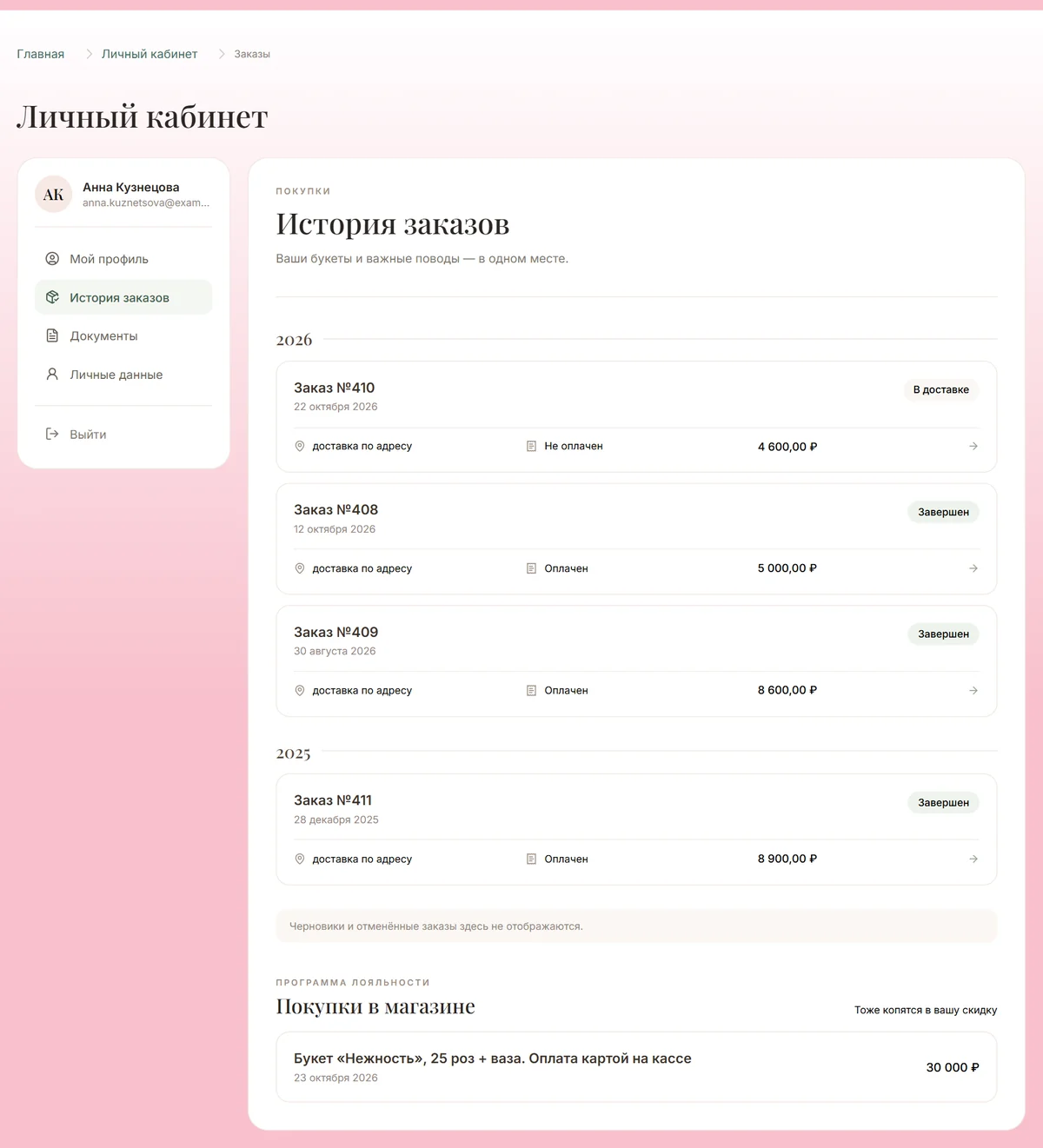Click the Завершен badge on order №409
The height and width of the screenshot is (1148, 1043).
[944, 634]
